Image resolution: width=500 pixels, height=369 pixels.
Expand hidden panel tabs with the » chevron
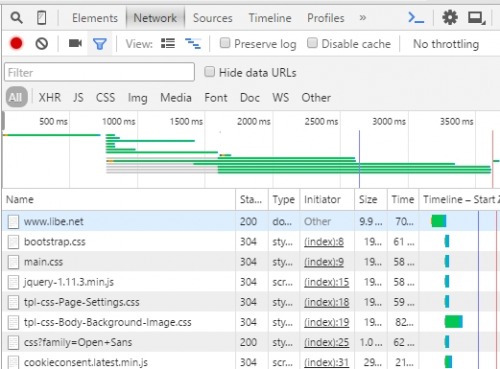point(363,18)
